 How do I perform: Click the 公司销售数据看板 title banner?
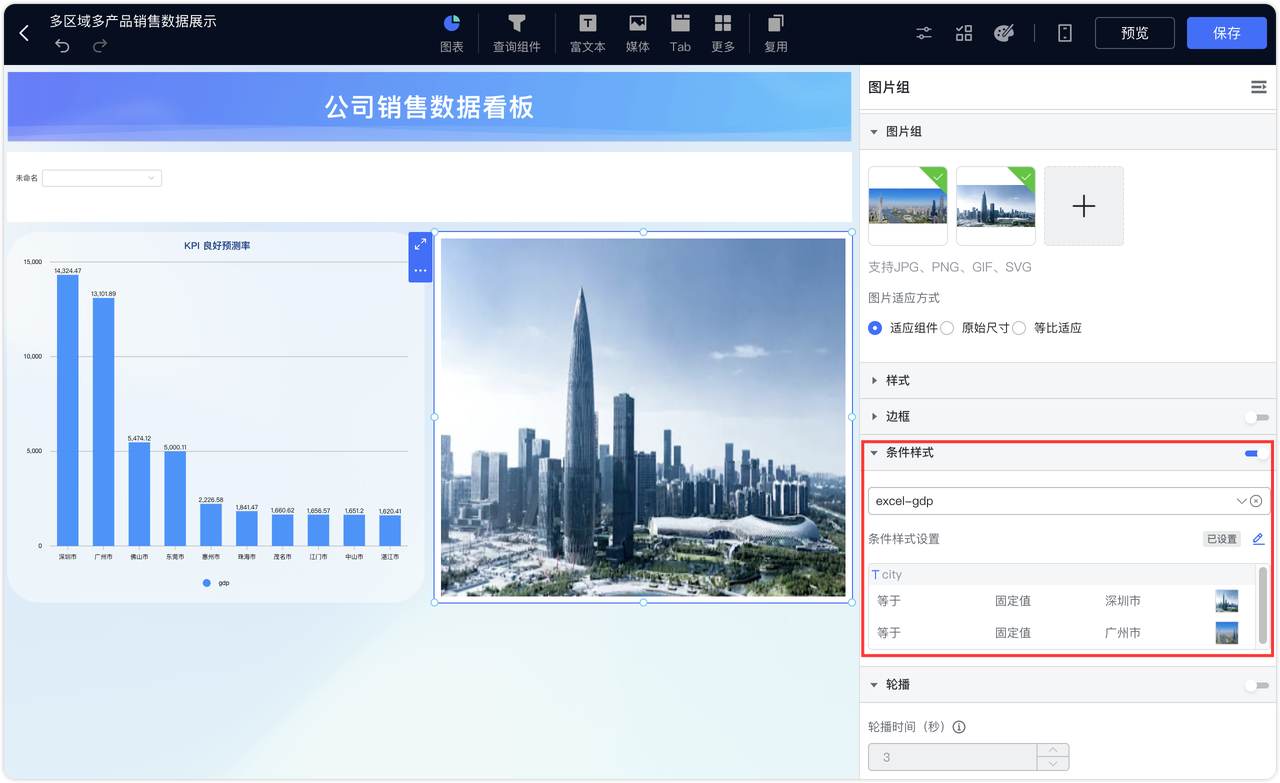[x=429, y=107]
